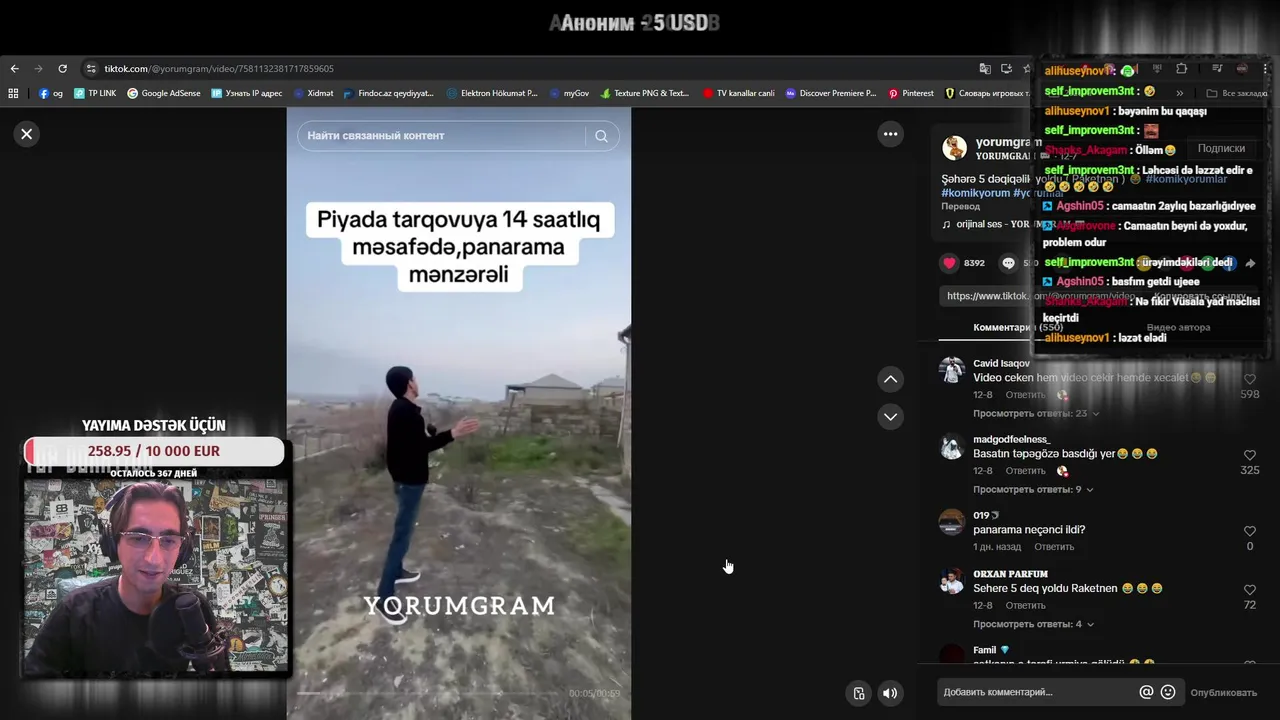The height and width of the screenshot is (720, 1280).
Task: Click the commenter name '019'
Action: pyautogui.click(x=981, y=515)
